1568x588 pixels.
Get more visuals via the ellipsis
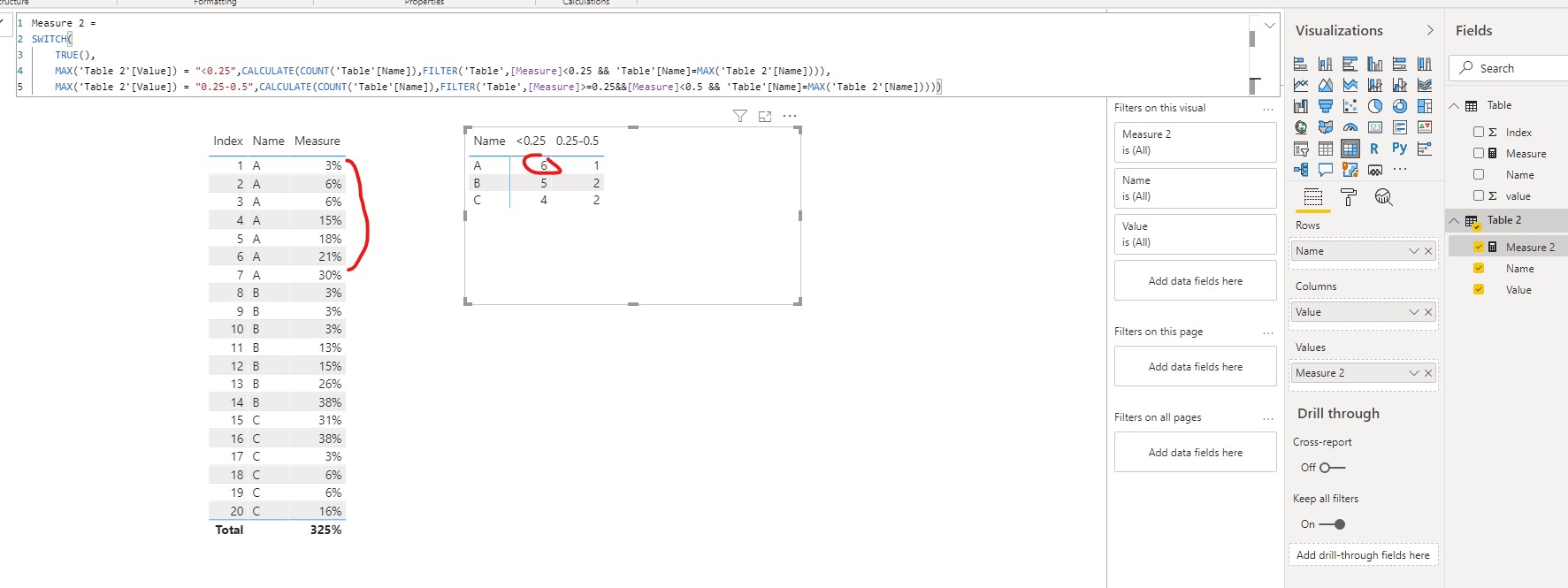1399,169
